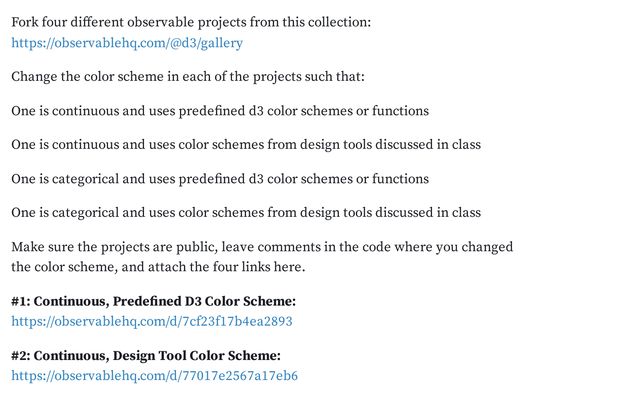The width and height of the screenshot is (640, 400).
Task: Click the categorical design tools requirement line
Action: click(x=246, y=213)
